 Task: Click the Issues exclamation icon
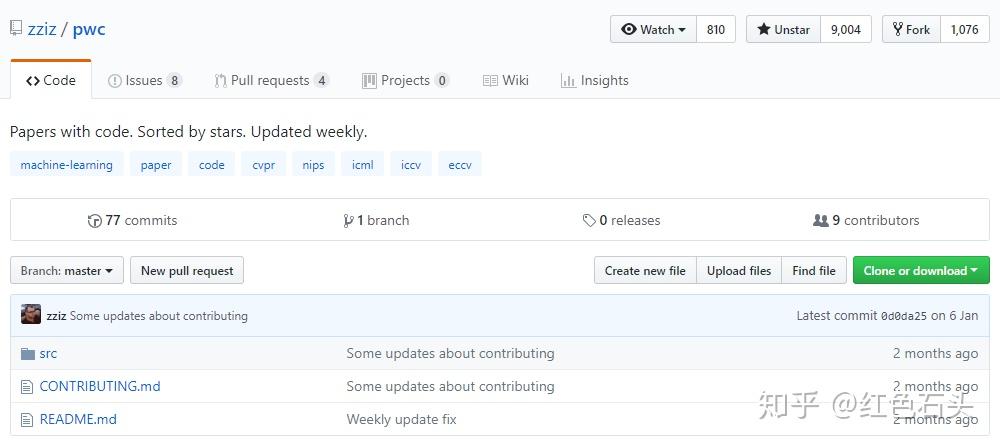click(x=115, y=81)
